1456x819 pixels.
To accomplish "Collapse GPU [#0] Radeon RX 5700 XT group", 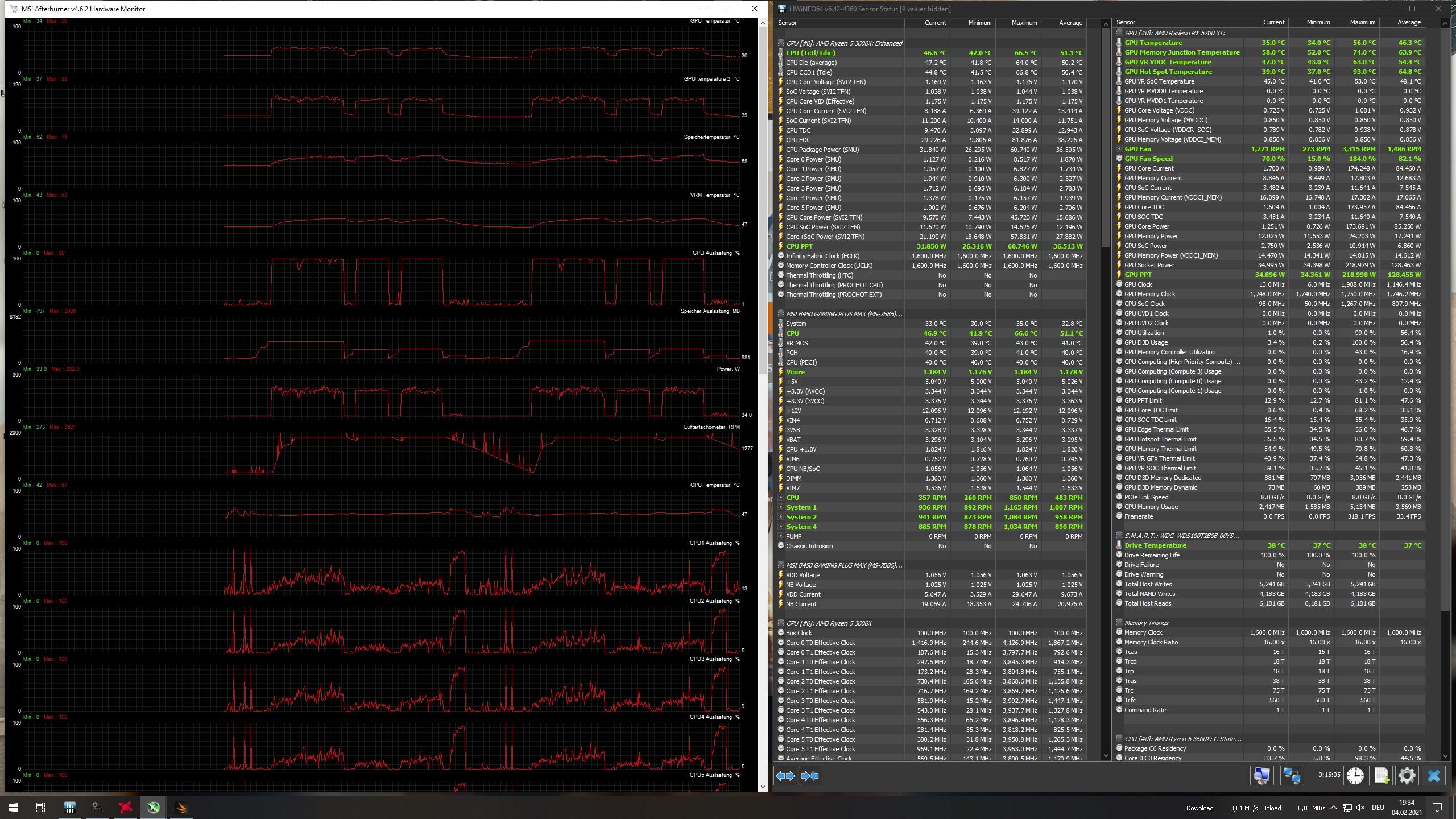I will coord(1119,33).
